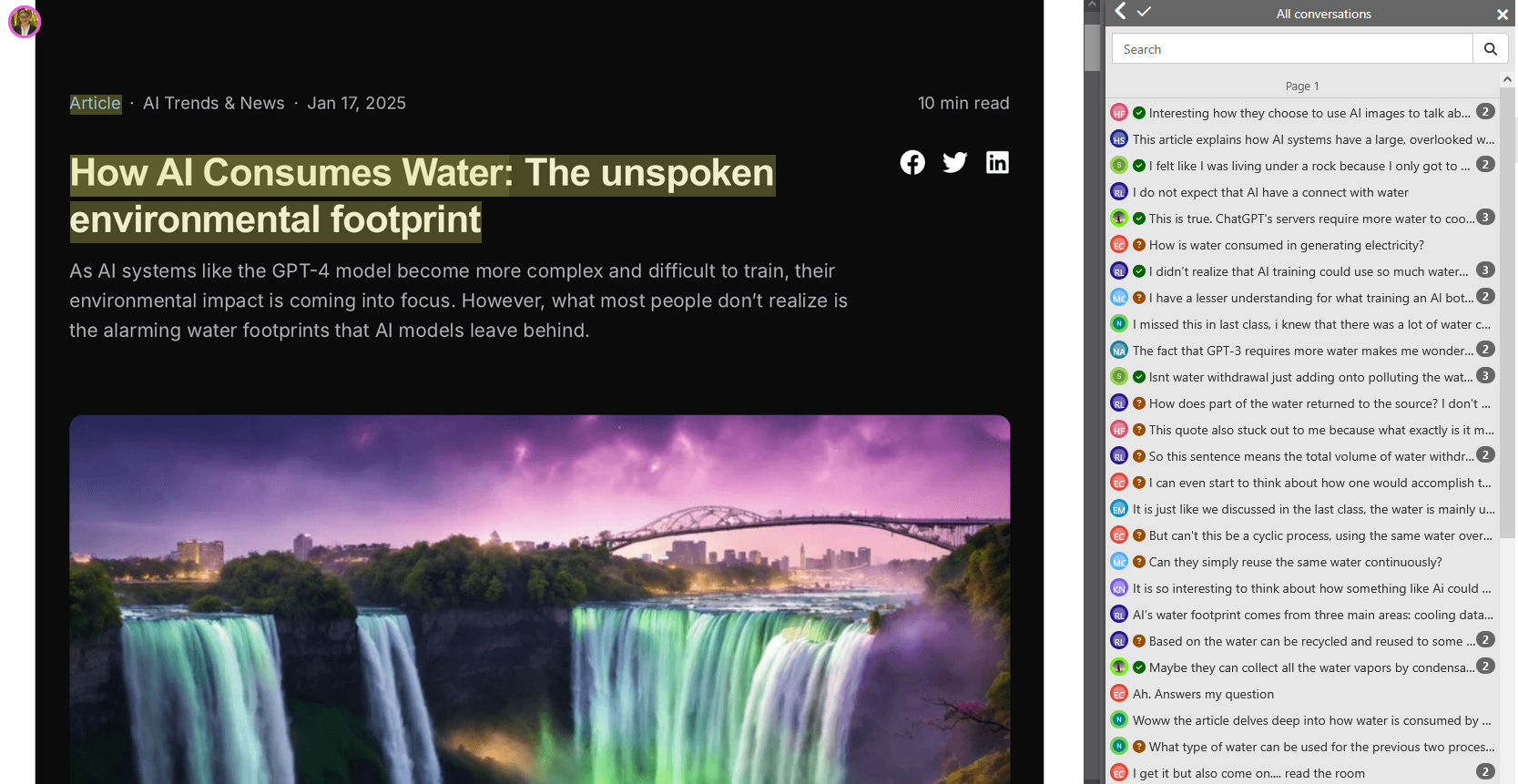
Task: Close the All conversations panel
Action: 1503,14
